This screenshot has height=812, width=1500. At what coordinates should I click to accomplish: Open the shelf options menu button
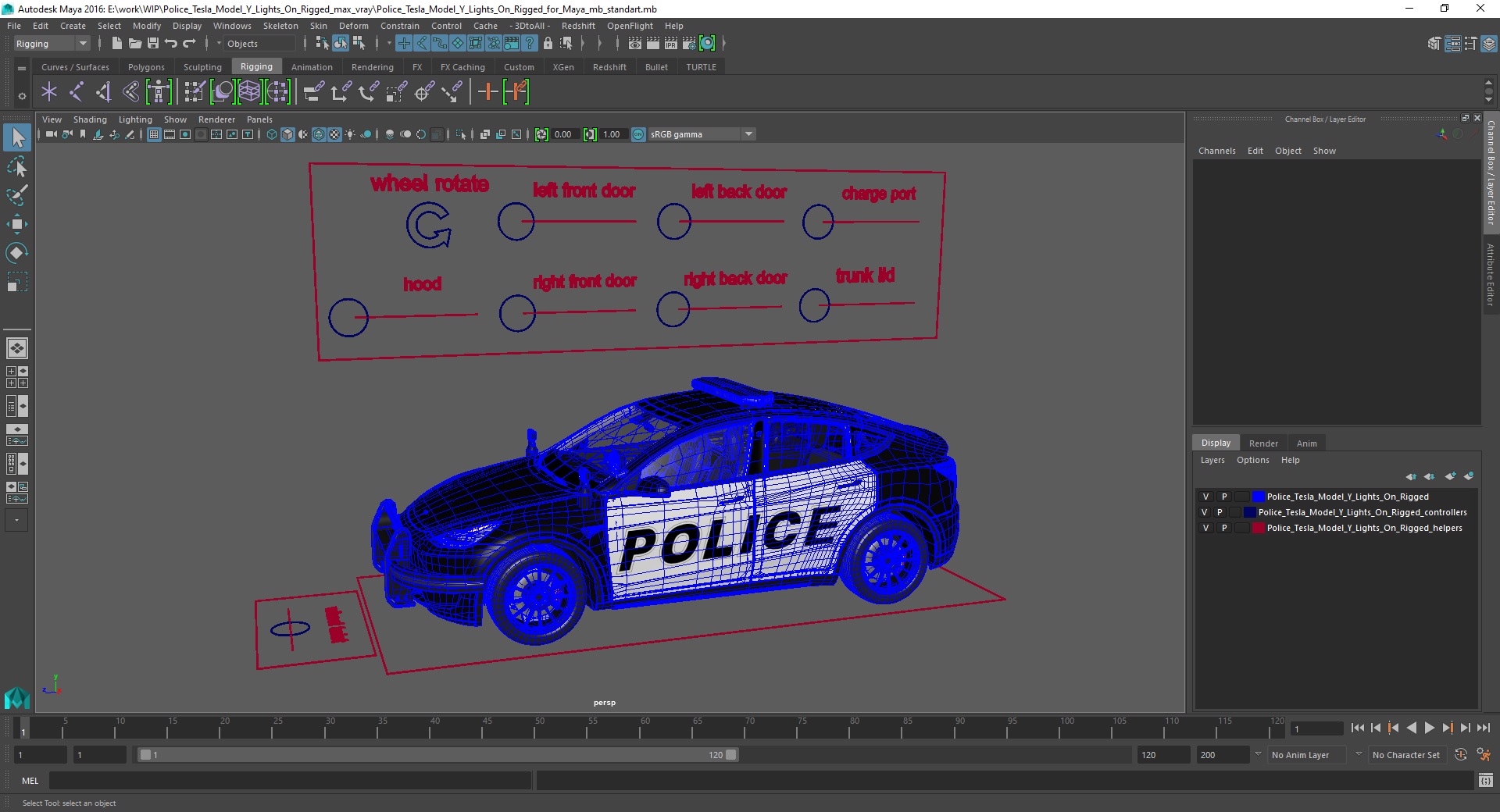pos(22,96)
